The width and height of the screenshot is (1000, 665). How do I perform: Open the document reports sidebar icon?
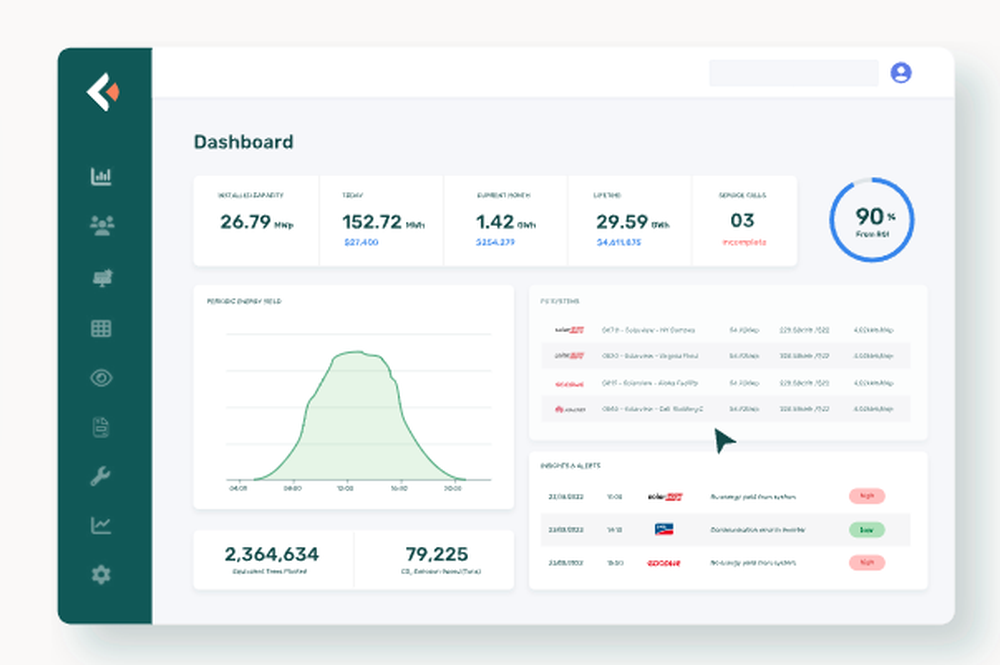click(101, 427)
